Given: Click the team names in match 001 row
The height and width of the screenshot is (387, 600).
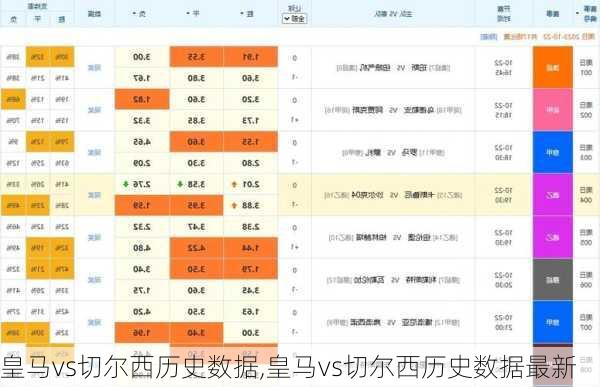Looking at the screenshot, I should click(393, 68).
